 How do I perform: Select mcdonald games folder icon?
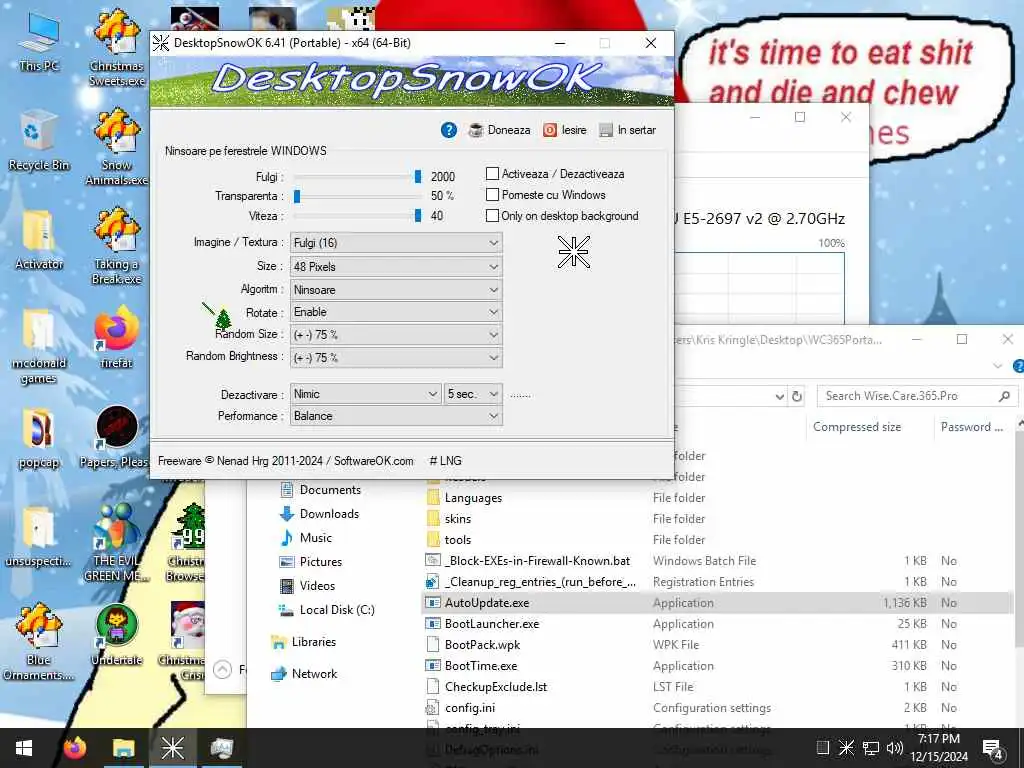point(39,346)
